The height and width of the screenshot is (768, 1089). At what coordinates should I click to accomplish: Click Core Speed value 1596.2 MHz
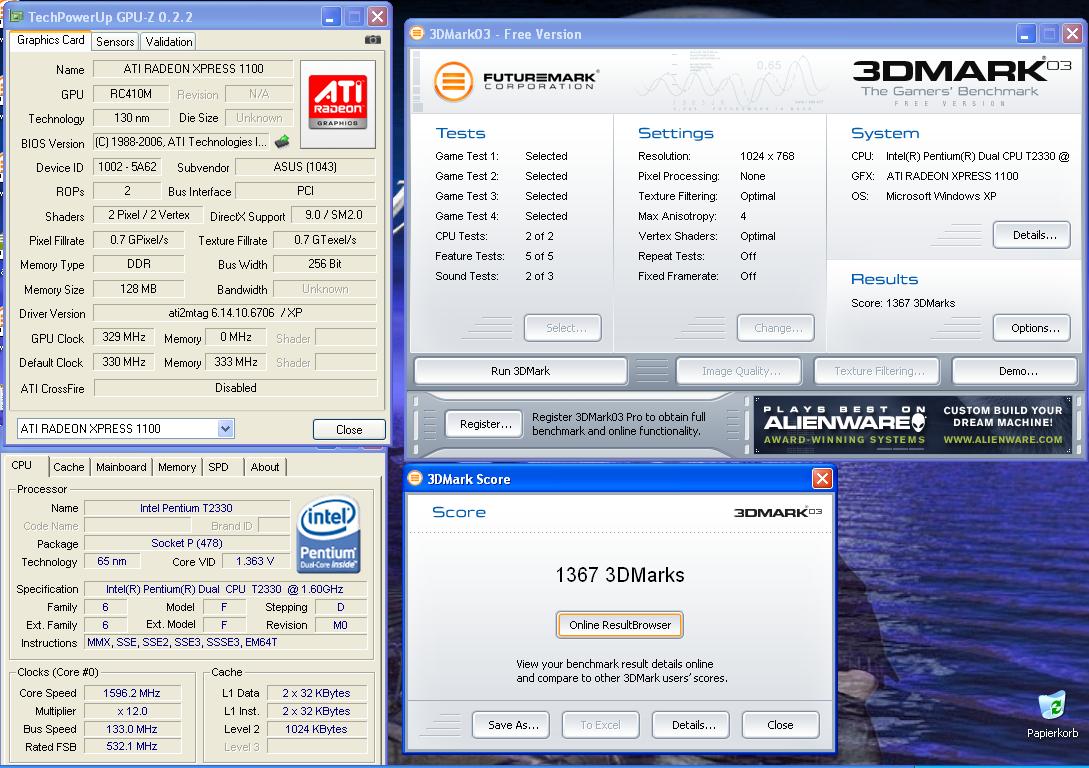[132, 693]
